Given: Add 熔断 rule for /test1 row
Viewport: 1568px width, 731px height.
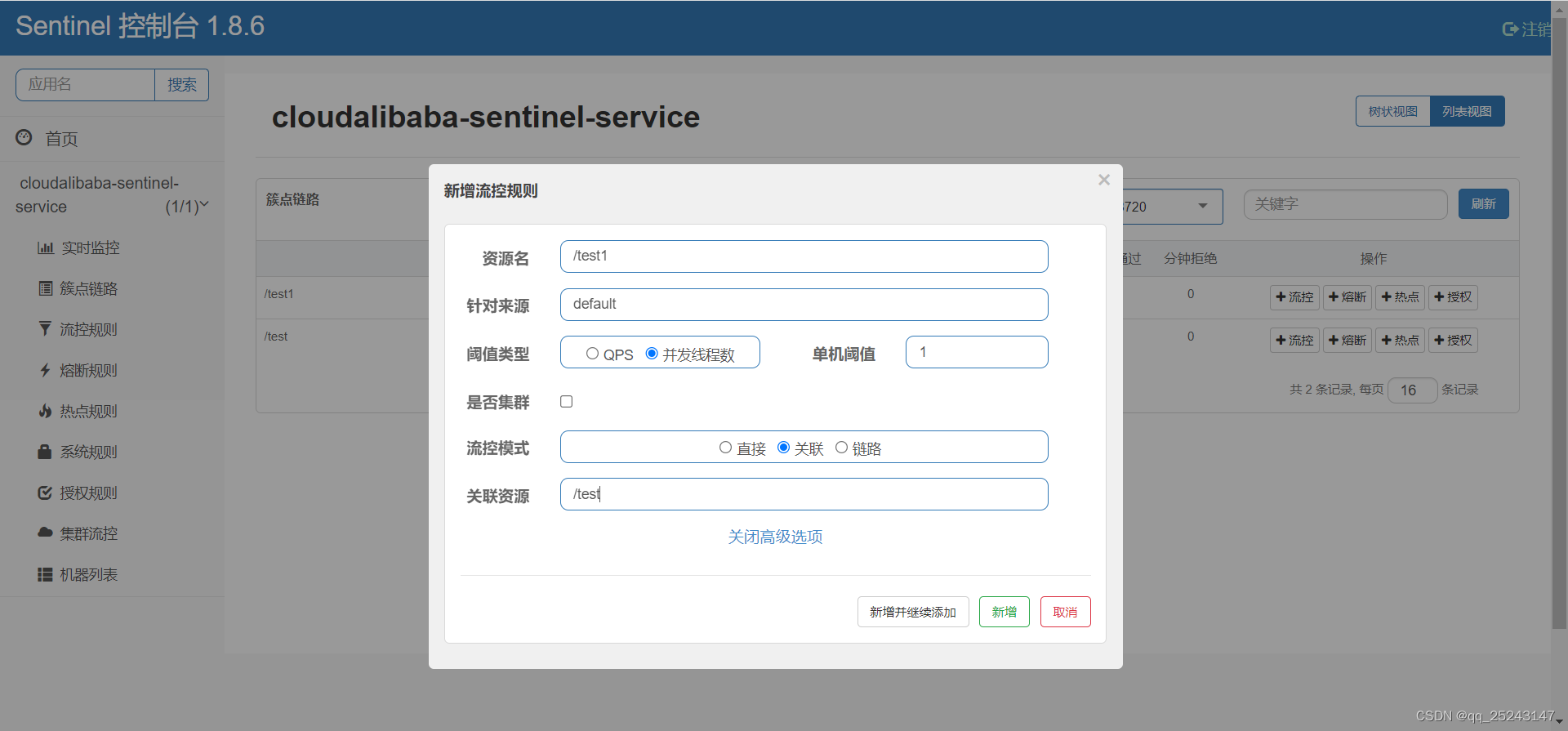Looking at the screenshot, I should [x=1347, y=297].
